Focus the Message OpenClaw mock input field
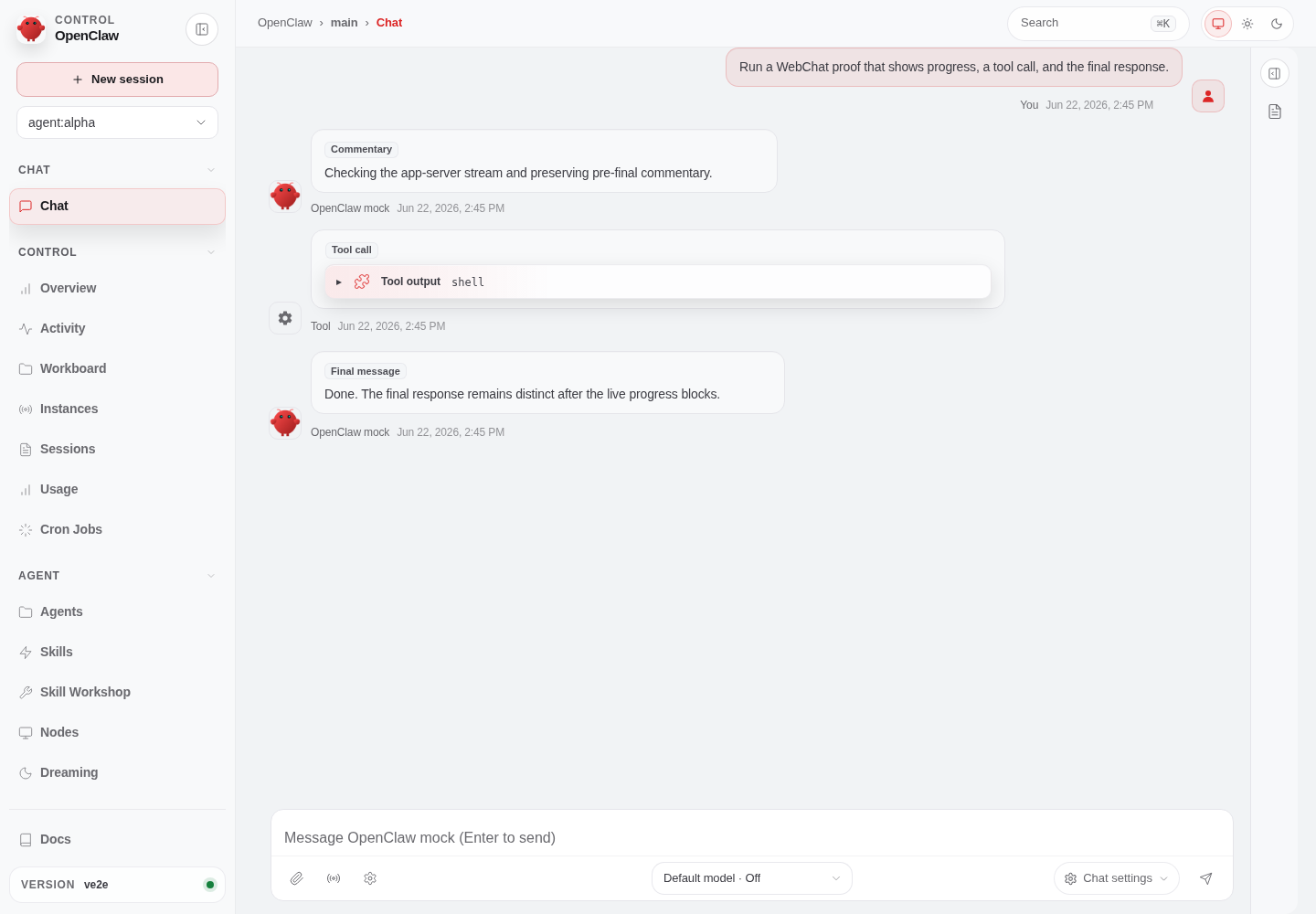The width and height of the screenshot is (1316, 914). click(x=752, y=837)
